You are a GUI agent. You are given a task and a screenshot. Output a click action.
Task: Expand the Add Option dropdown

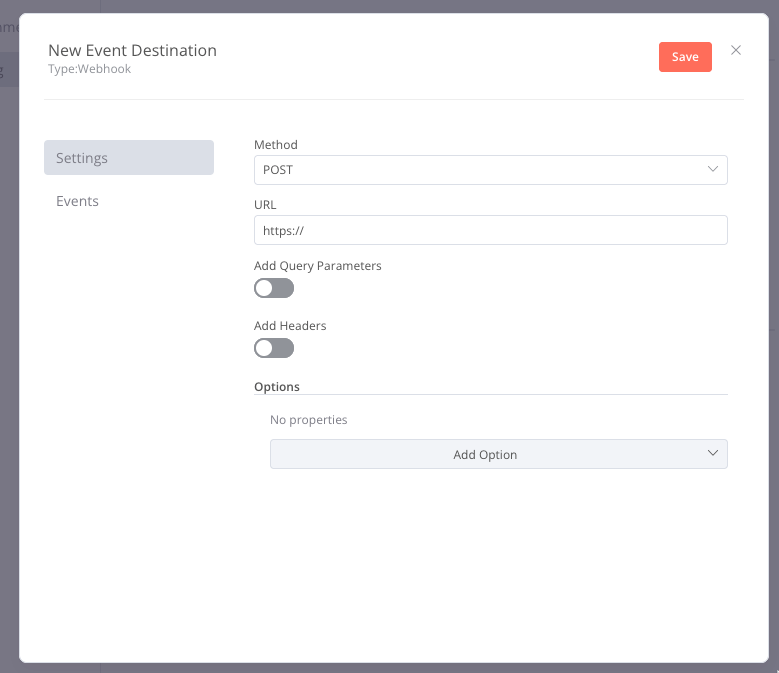pos(485,454)
